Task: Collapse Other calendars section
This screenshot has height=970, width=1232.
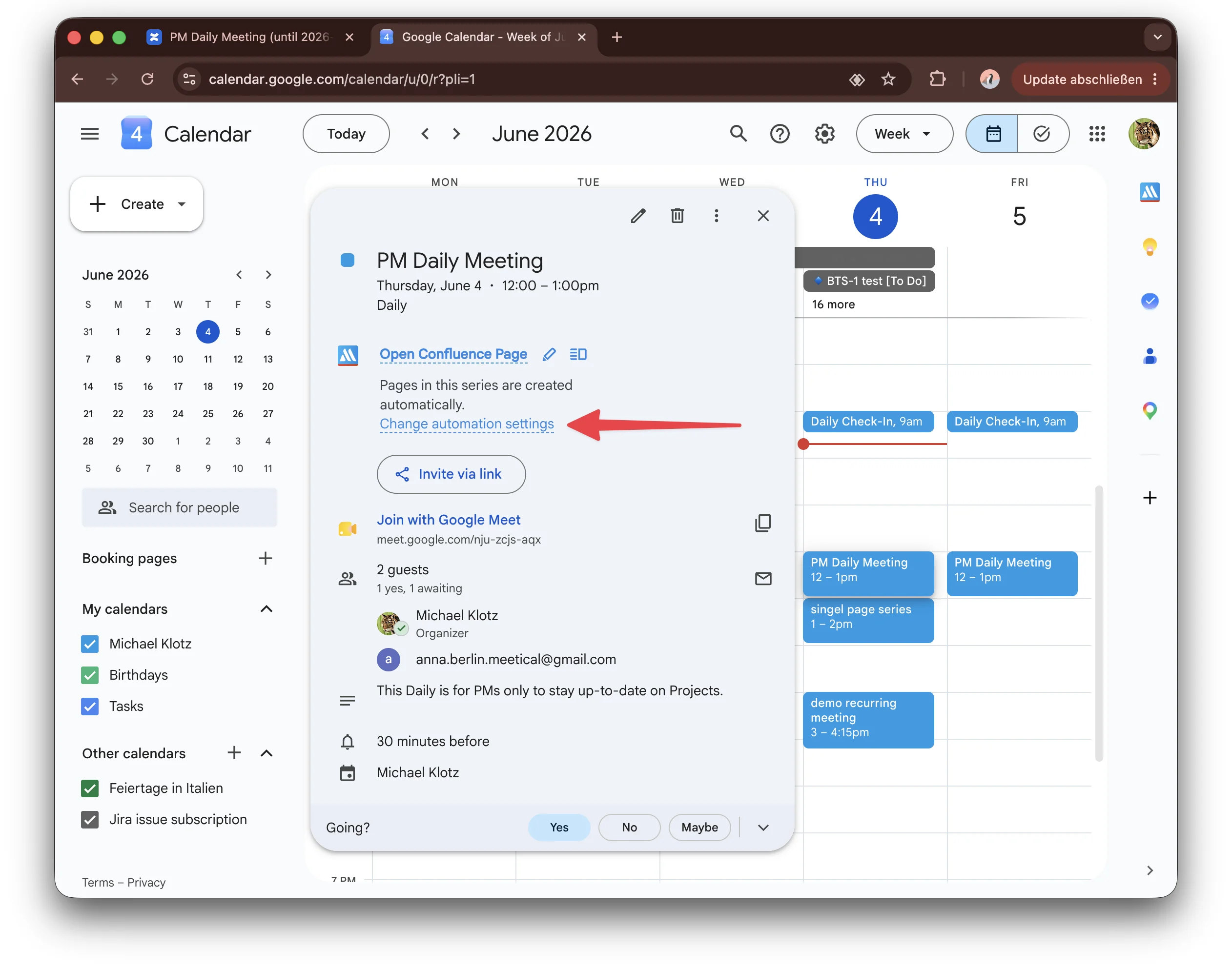Action: tap(267, 753)
